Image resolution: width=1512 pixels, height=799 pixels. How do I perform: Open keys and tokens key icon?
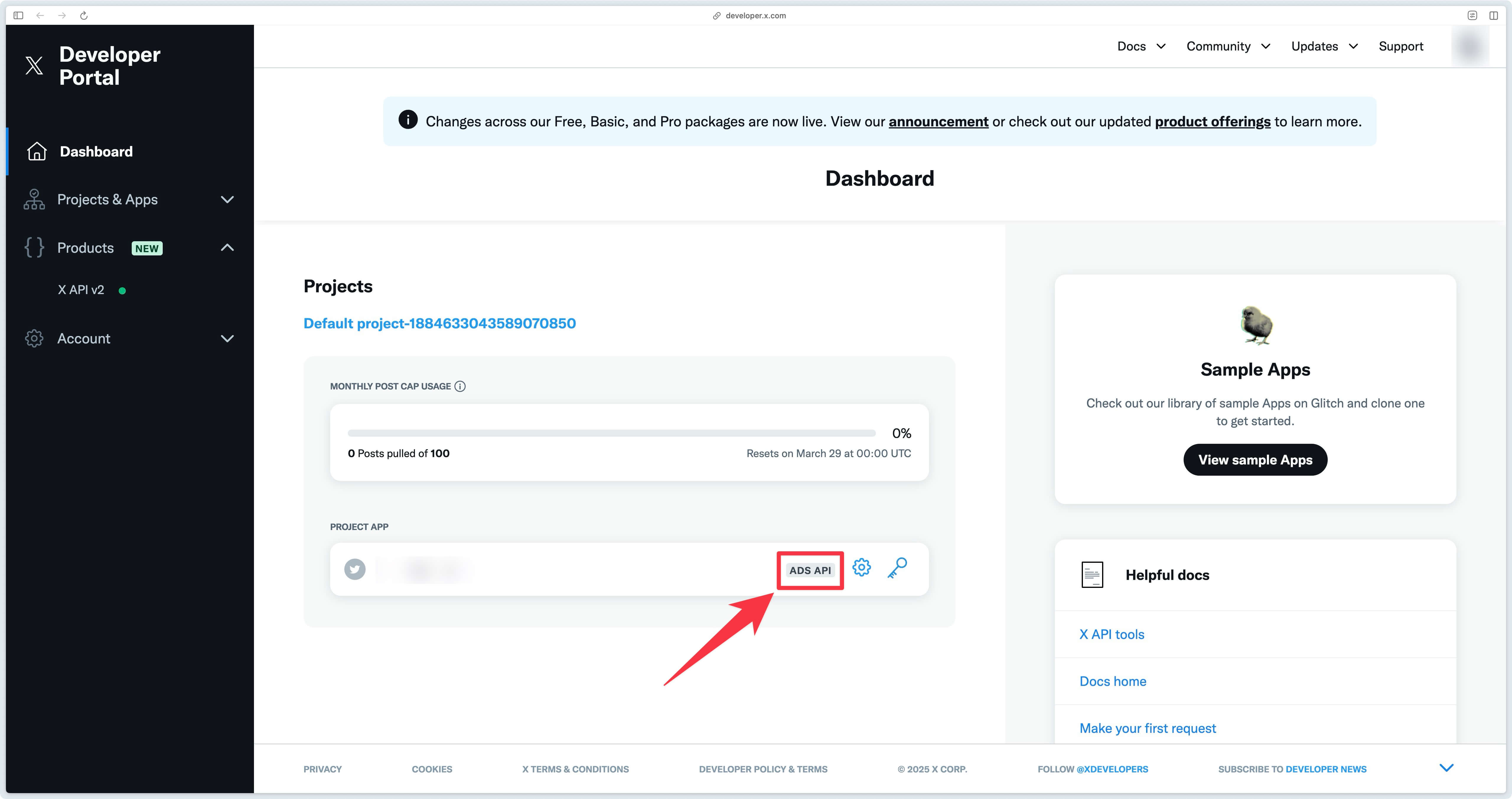tap(897, 568)
